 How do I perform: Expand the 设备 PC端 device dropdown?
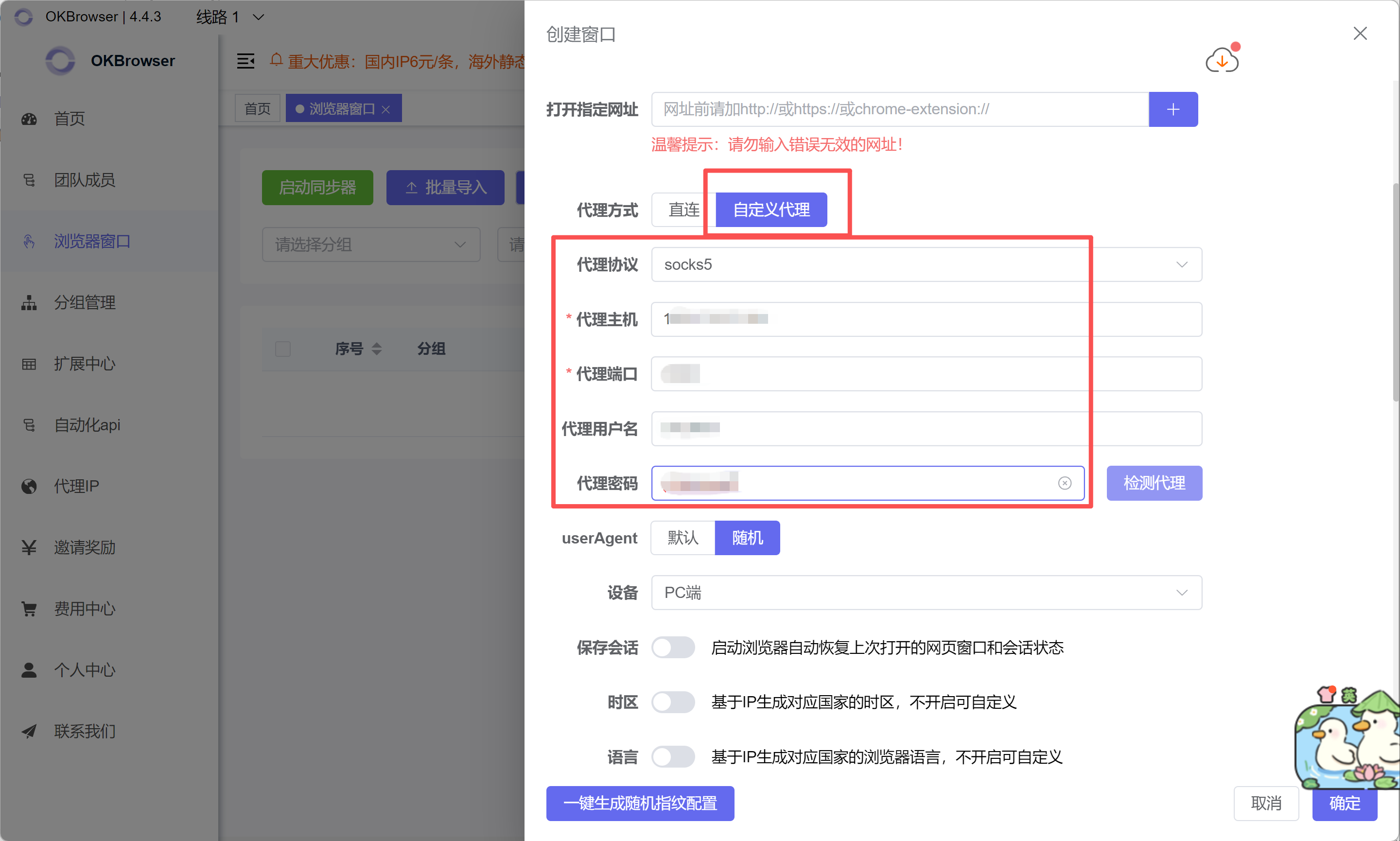(1182, 592)
